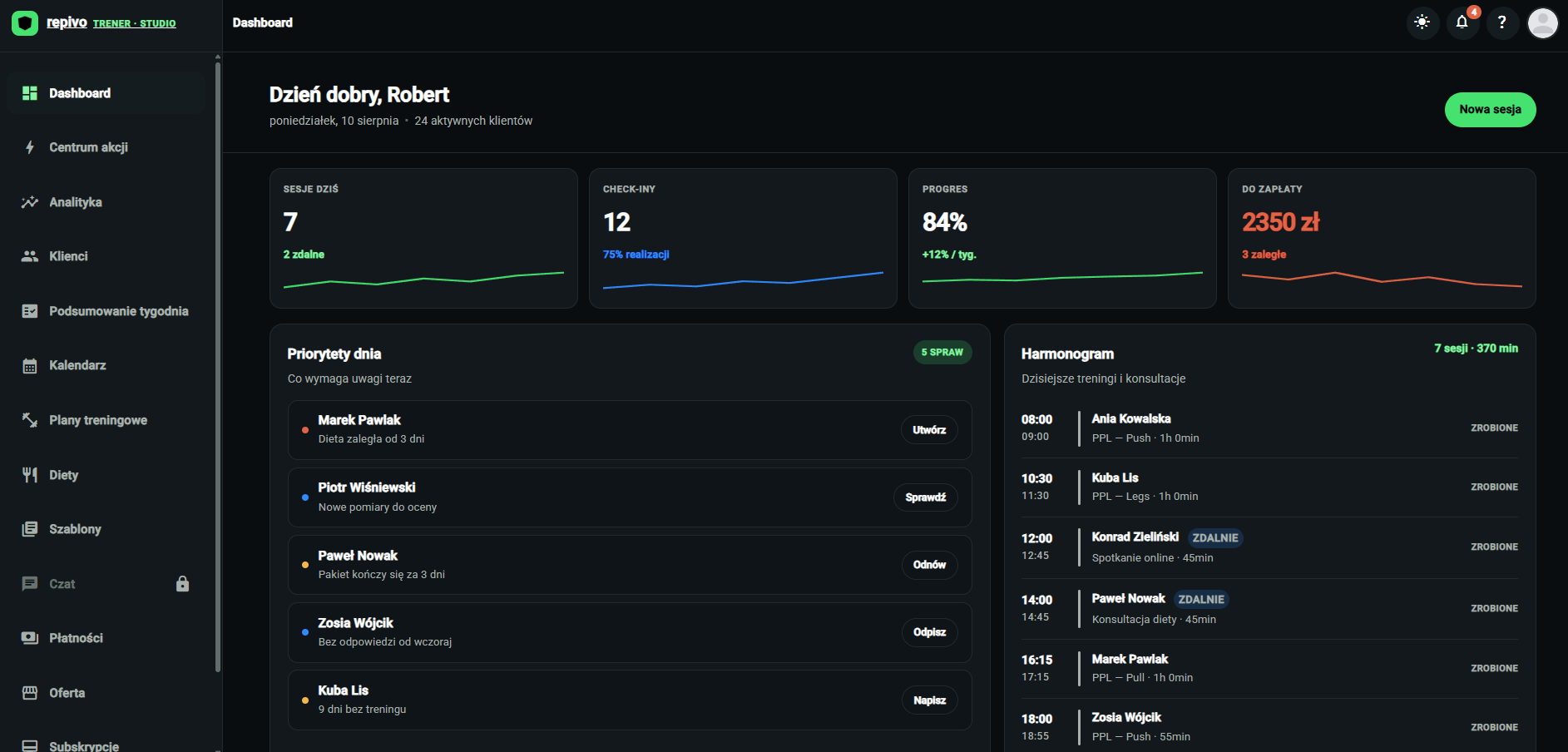This screenshot has height=752, width=1568.
Task: Click '7 sesji · 370 min' summary text
Action: [1476, 349]
